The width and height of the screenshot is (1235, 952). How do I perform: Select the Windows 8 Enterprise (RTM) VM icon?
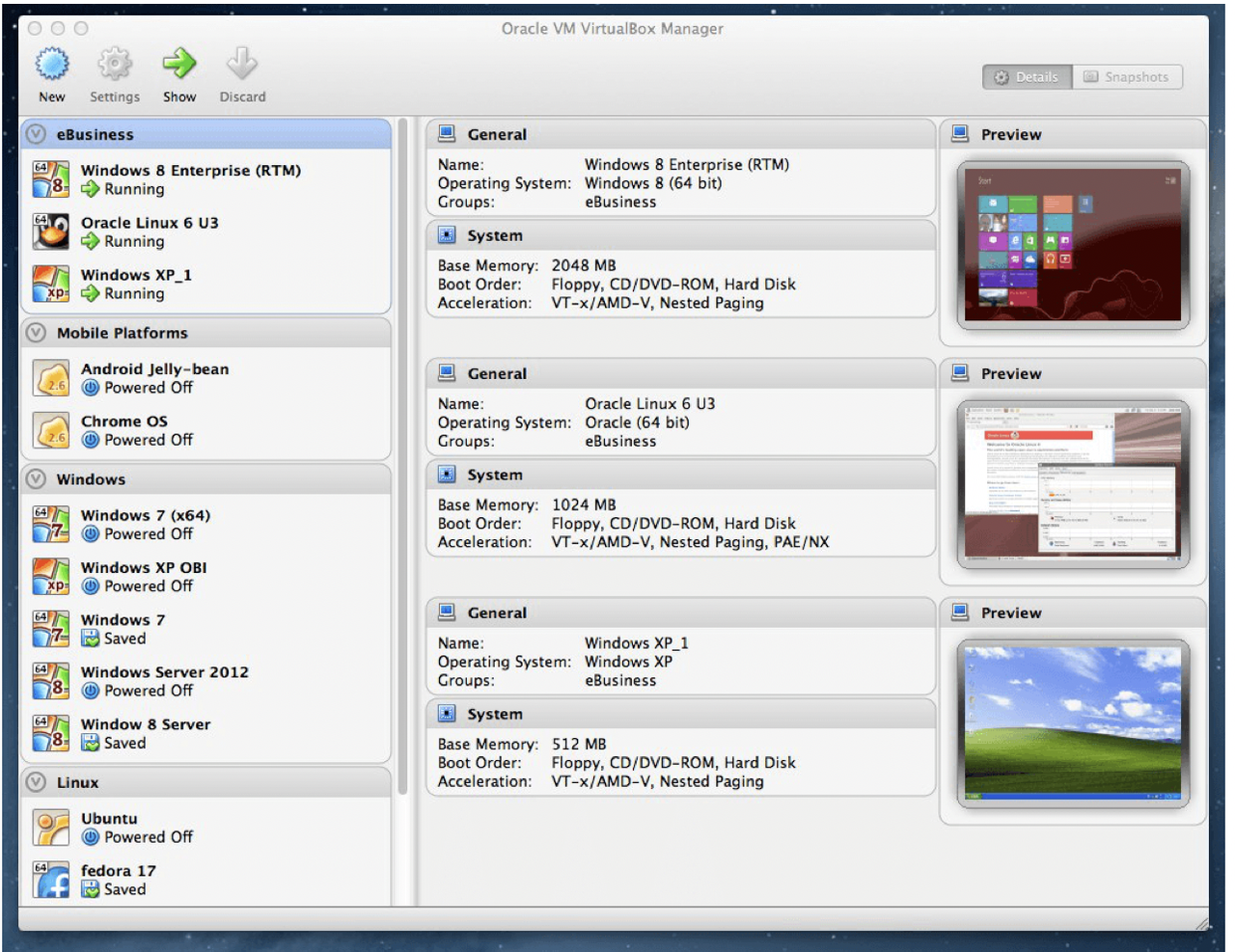point(48,180)
